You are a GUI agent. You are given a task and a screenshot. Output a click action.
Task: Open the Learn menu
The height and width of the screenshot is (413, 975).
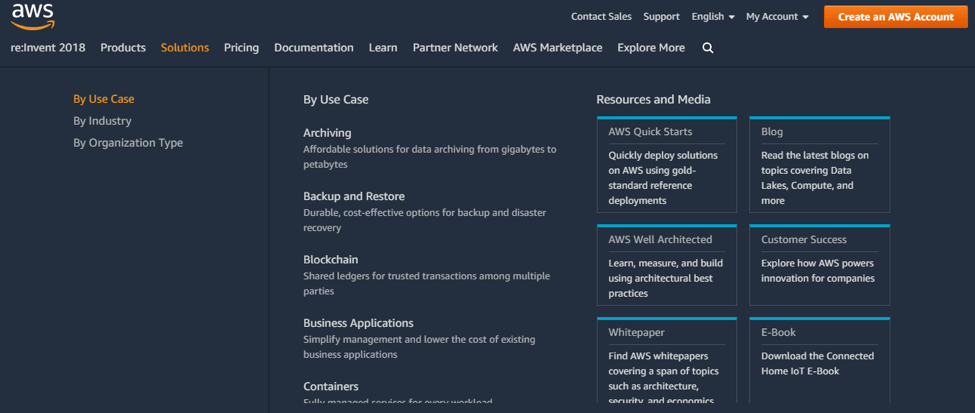(383, 48)
